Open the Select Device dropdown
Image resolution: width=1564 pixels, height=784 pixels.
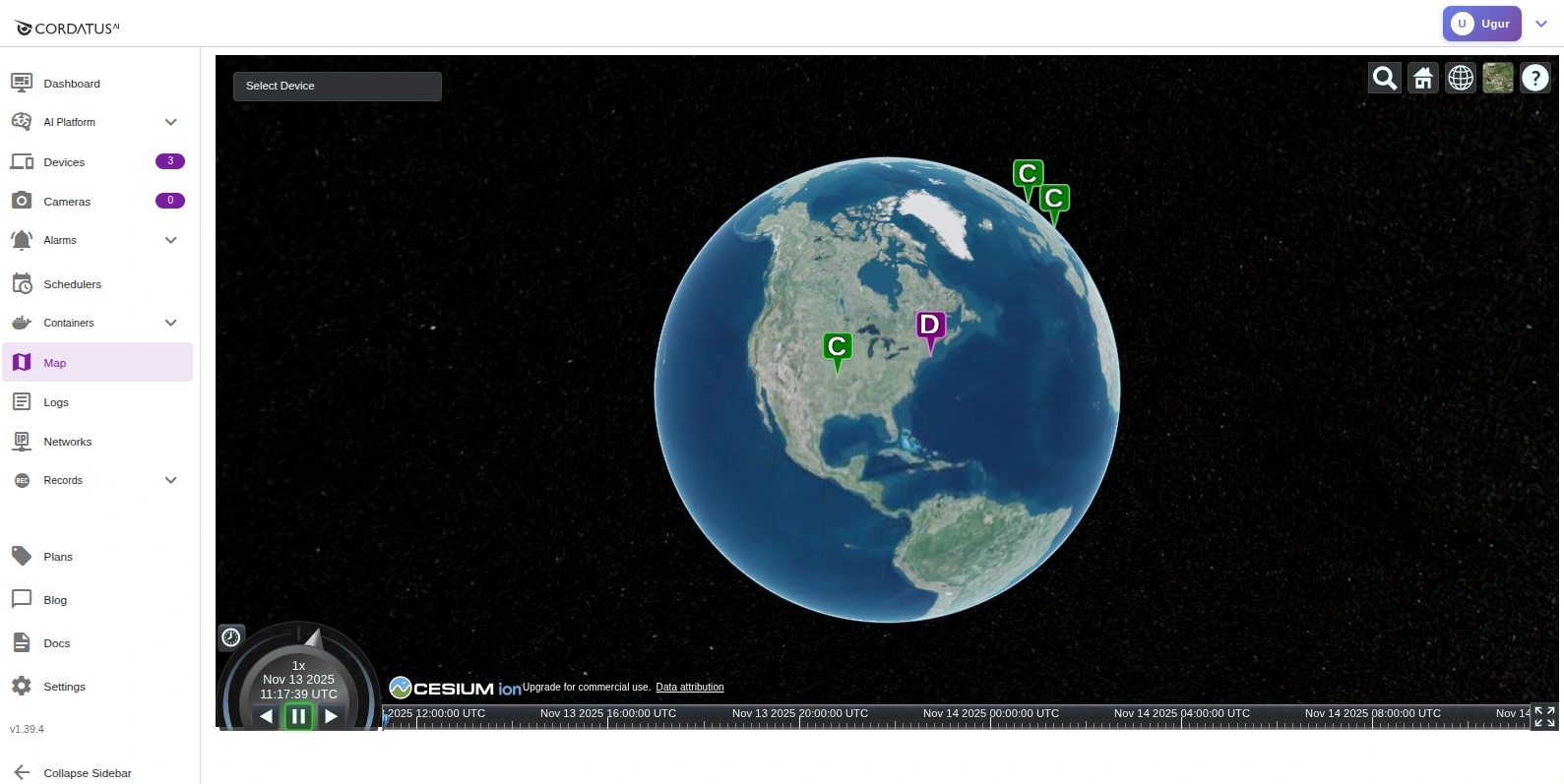point(337,87)
